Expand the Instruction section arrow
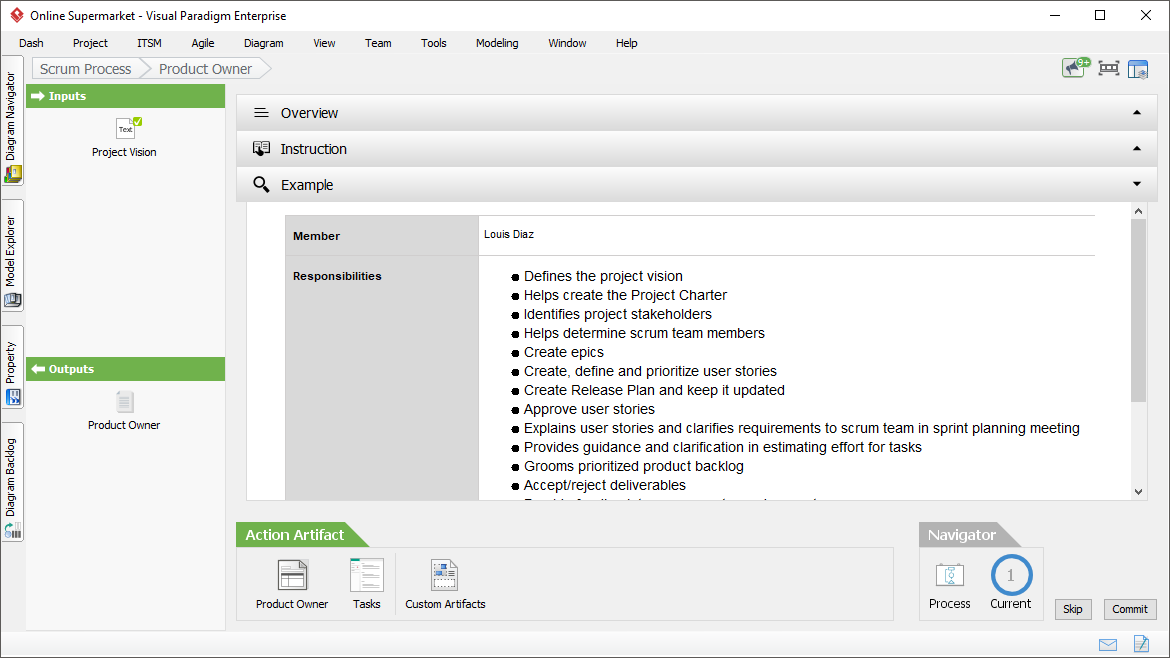Viewport: 1170px width, 658px height. pos(1136,148)
